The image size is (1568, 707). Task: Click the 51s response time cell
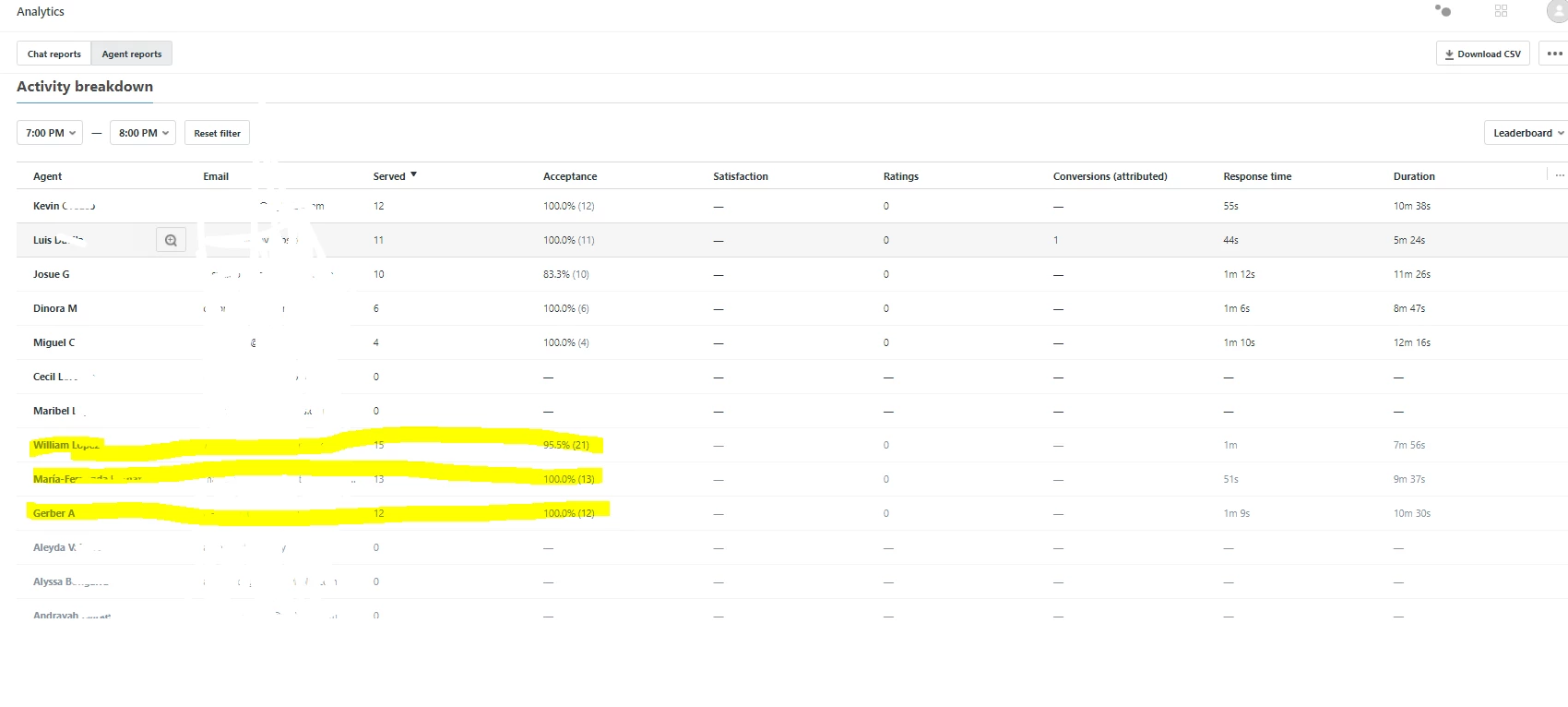[x=1231, y=479]
